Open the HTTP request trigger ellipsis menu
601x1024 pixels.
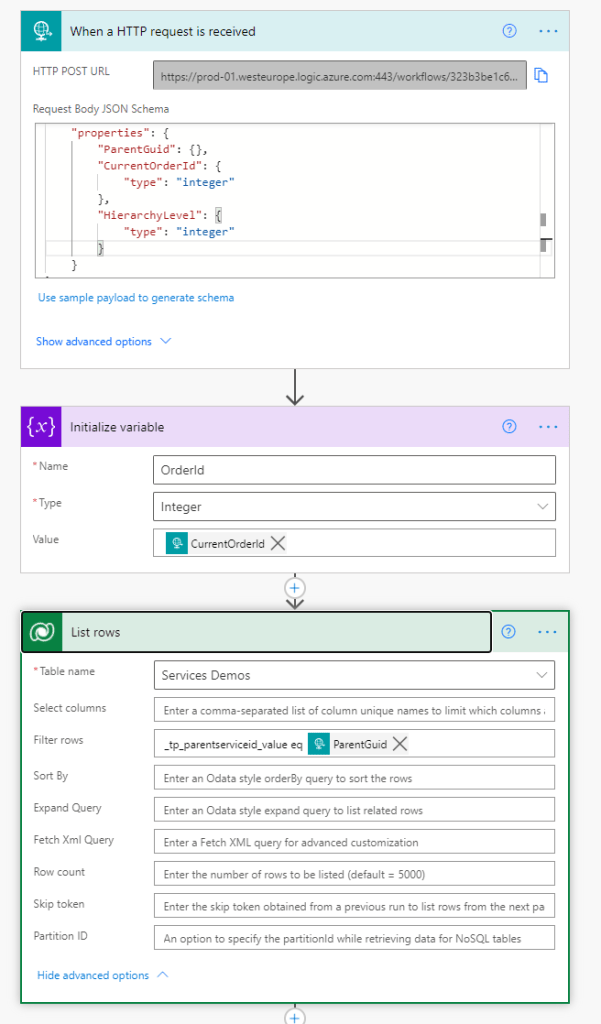click(x=547, y=31)
